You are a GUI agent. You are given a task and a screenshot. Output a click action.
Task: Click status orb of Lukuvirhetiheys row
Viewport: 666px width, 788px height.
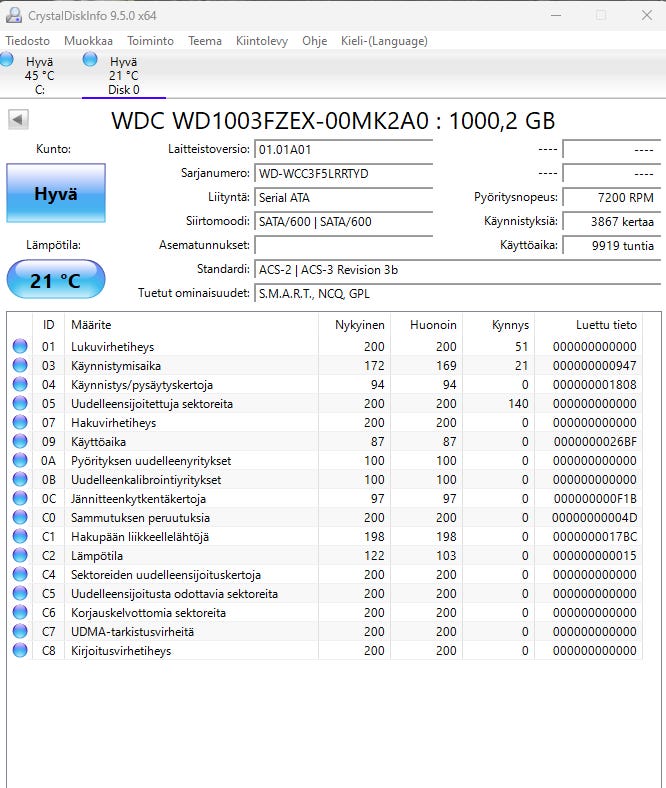coord(20,346)
